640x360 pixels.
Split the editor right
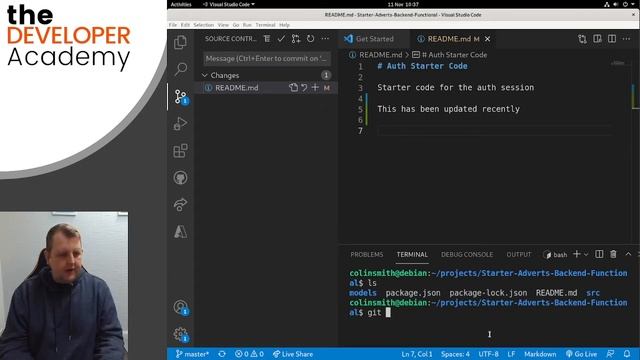pyautogui.click(x=612, y=39)
